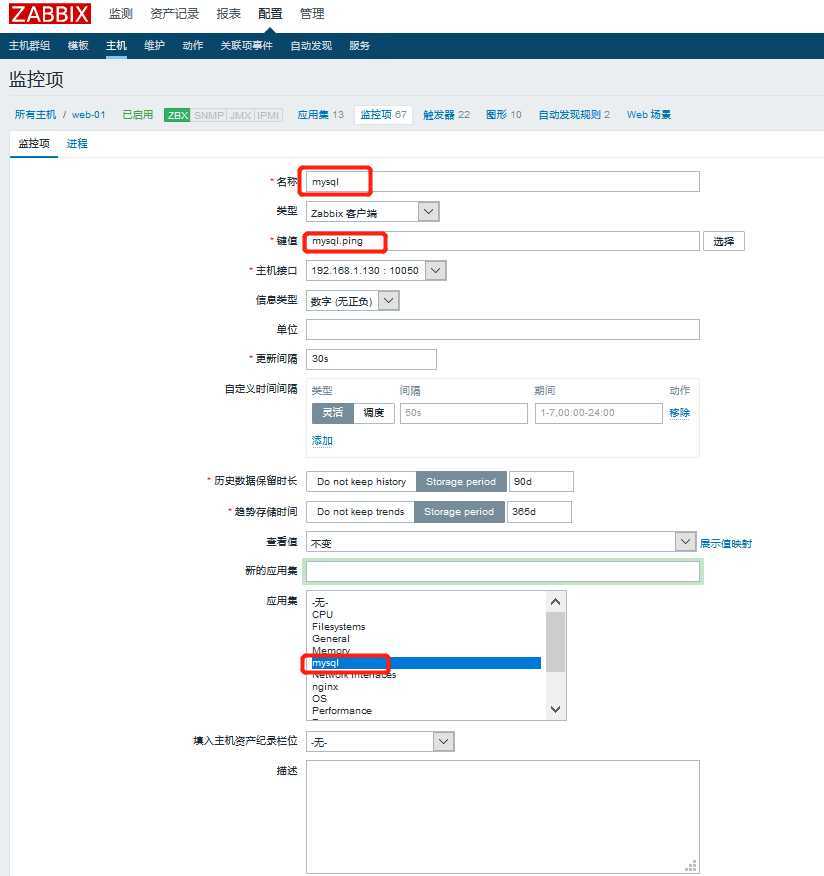Screen dimensions: 824x876
Task: Switch to the 监控项 form tab
Action: (34, 144)
